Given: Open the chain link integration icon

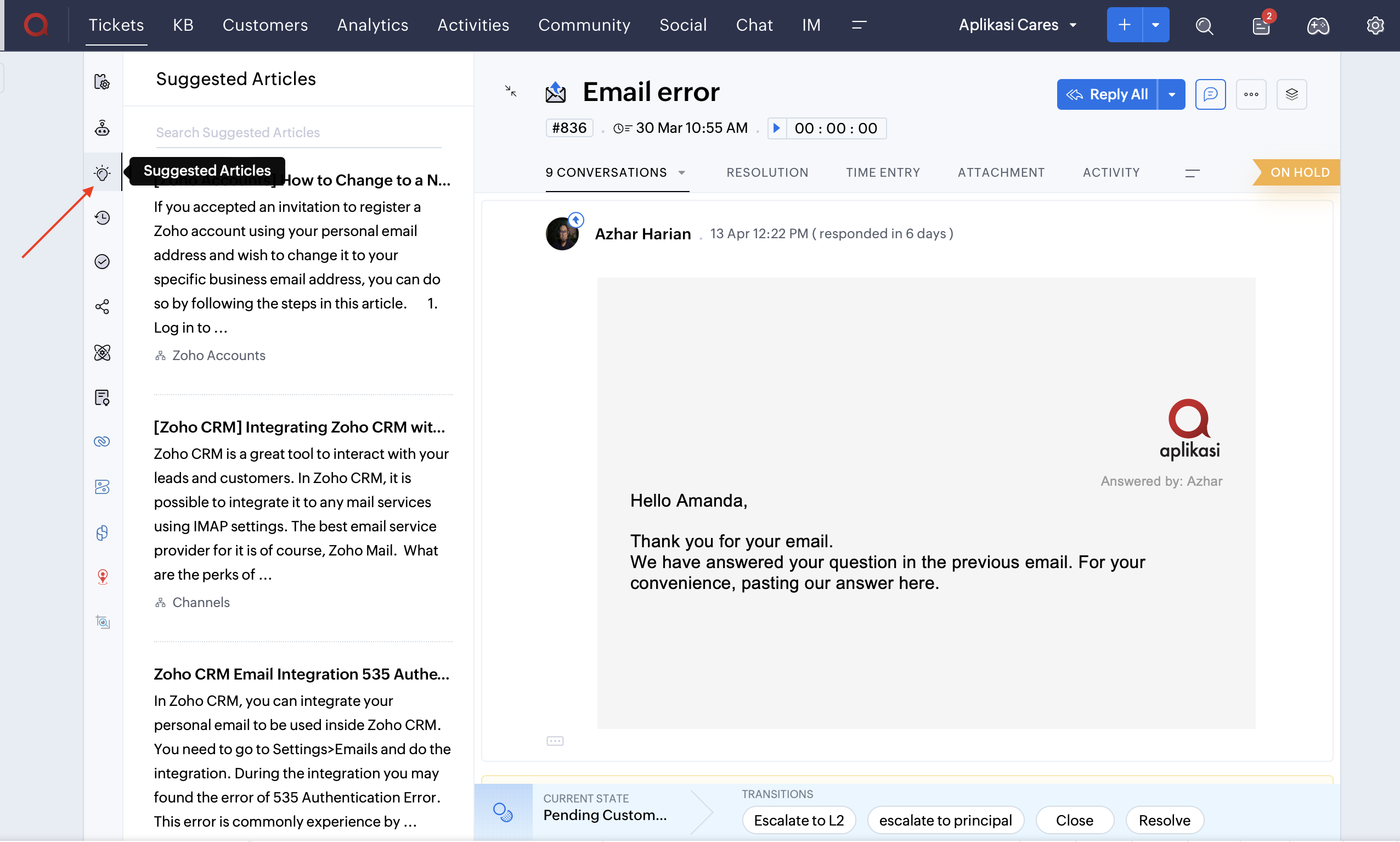Looking at the screenshot, I should (x=102, y=441).
